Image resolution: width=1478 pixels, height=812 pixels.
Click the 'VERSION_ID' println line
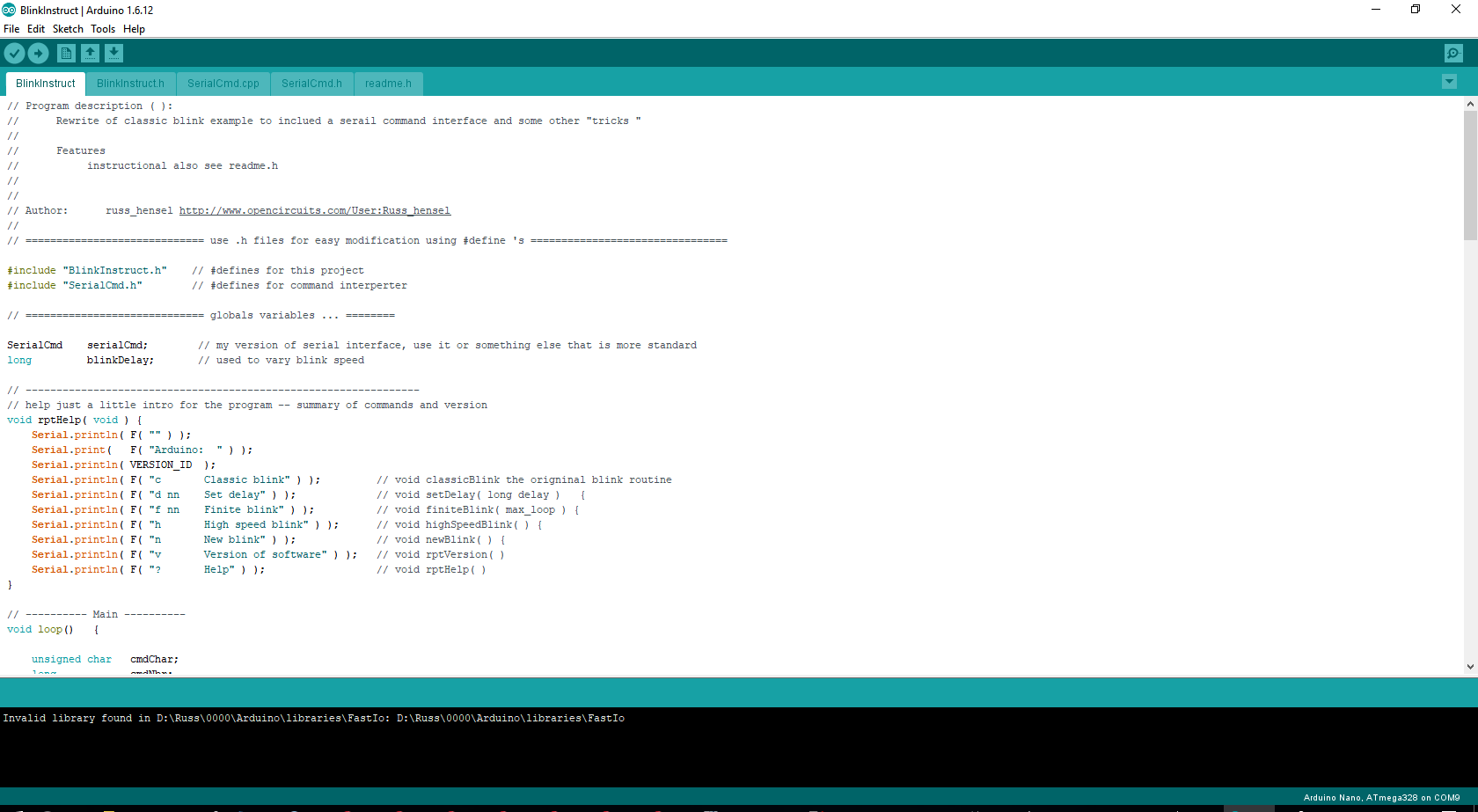pyautogui.click(x=123, y=465)
